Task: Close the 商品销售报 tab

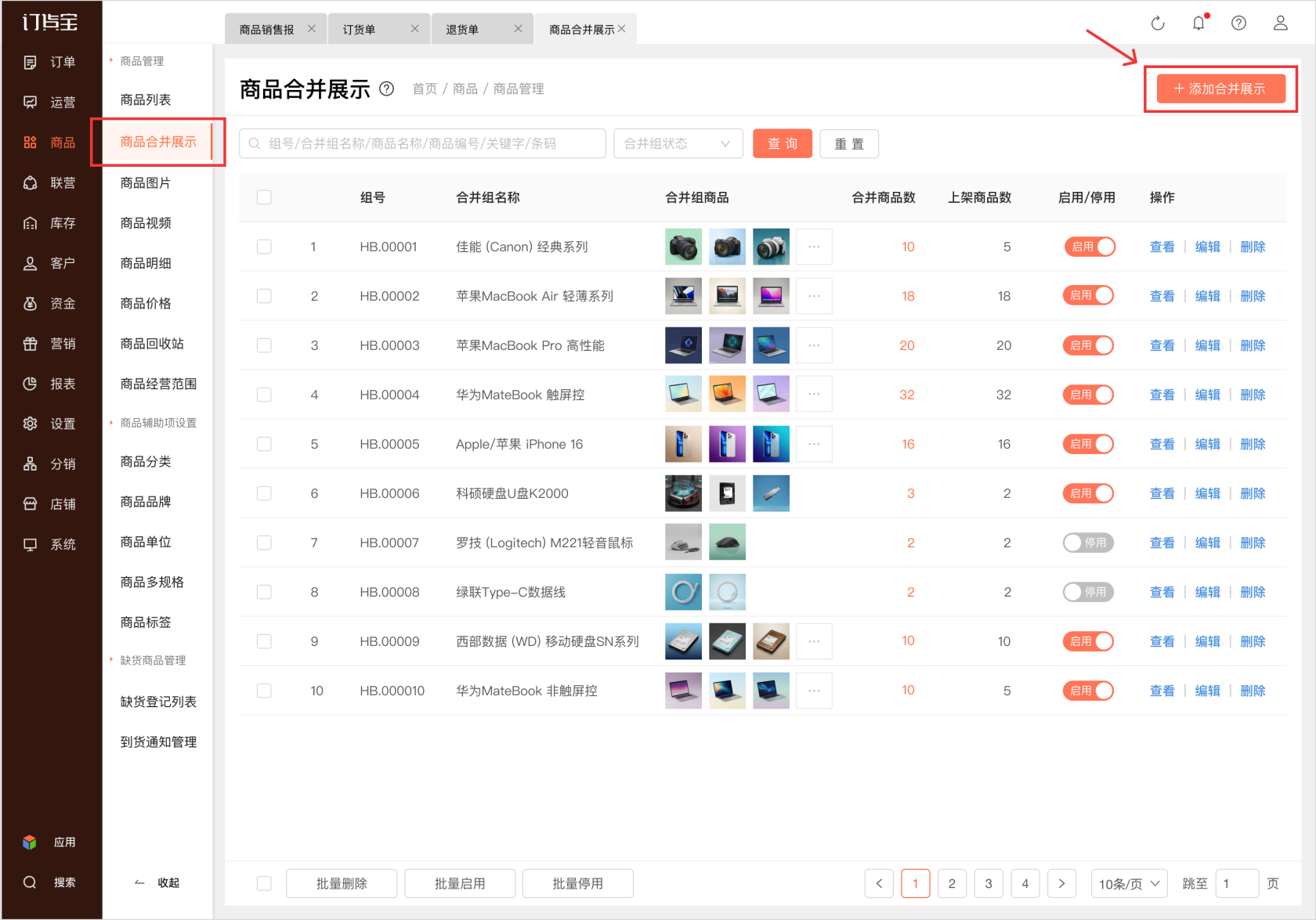Action: pos(312,28)
